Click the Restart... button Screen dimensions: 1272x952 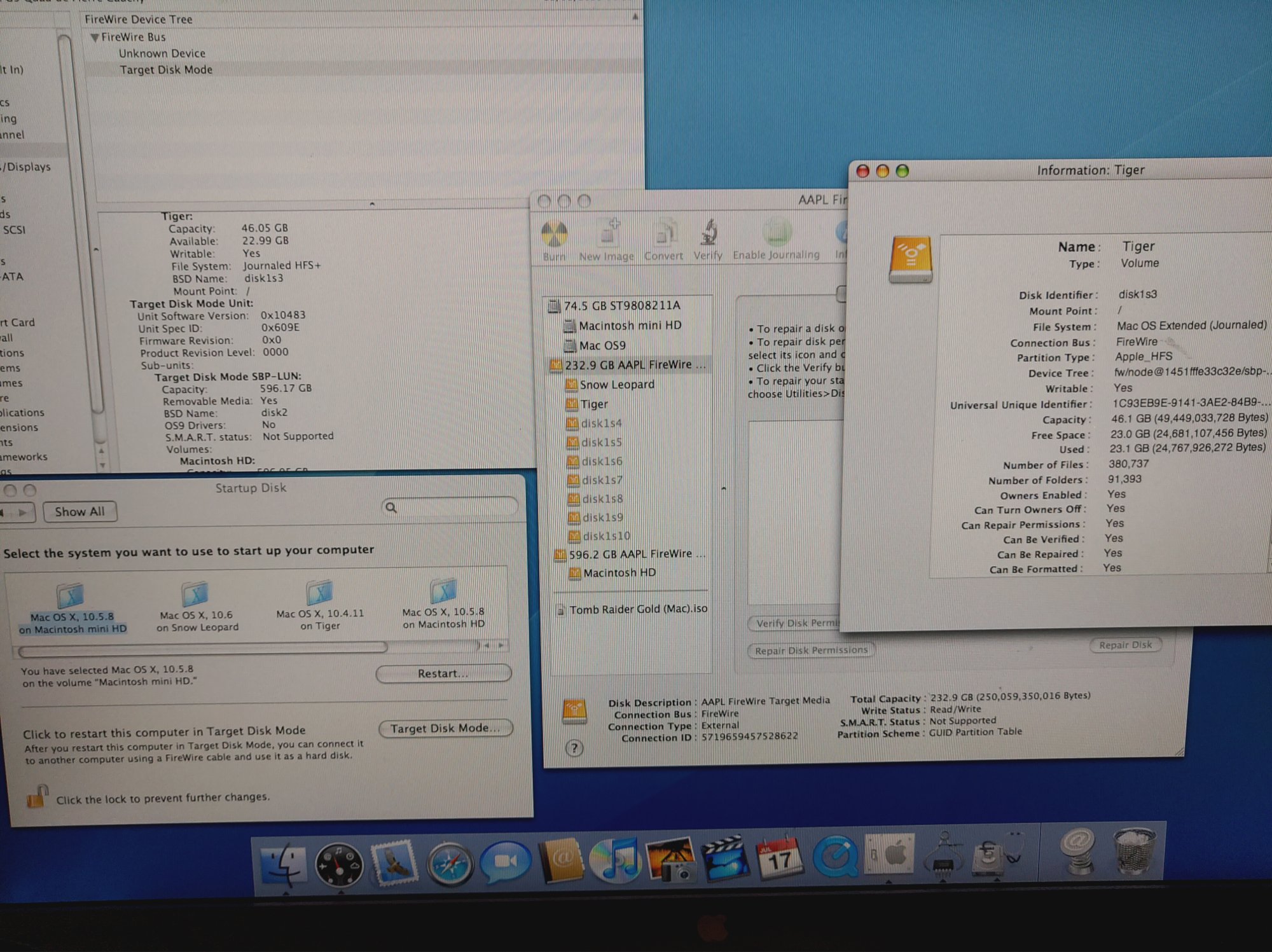click(x=443, y=673)
